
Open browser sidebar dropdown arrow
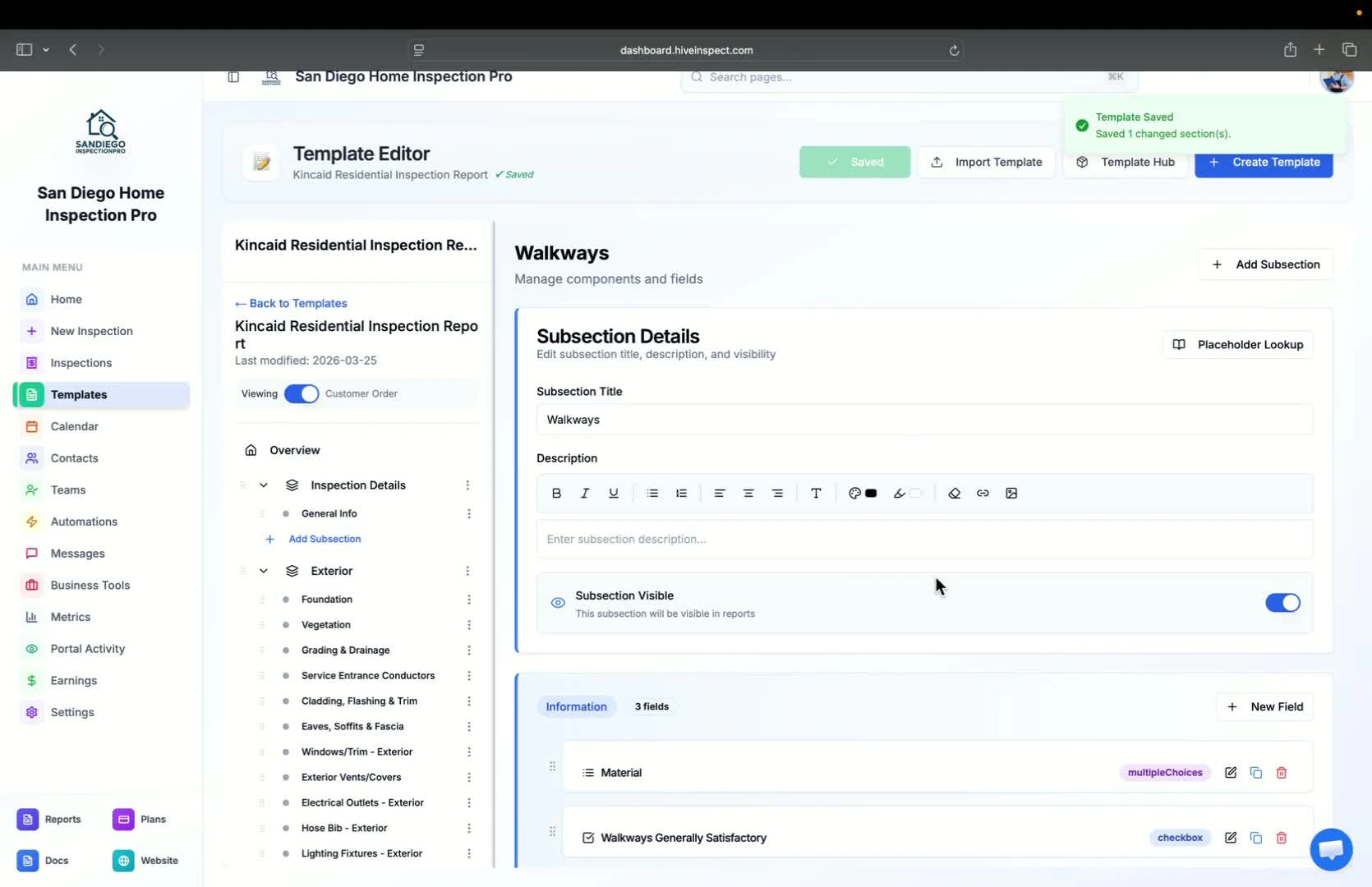pos(46,50)
